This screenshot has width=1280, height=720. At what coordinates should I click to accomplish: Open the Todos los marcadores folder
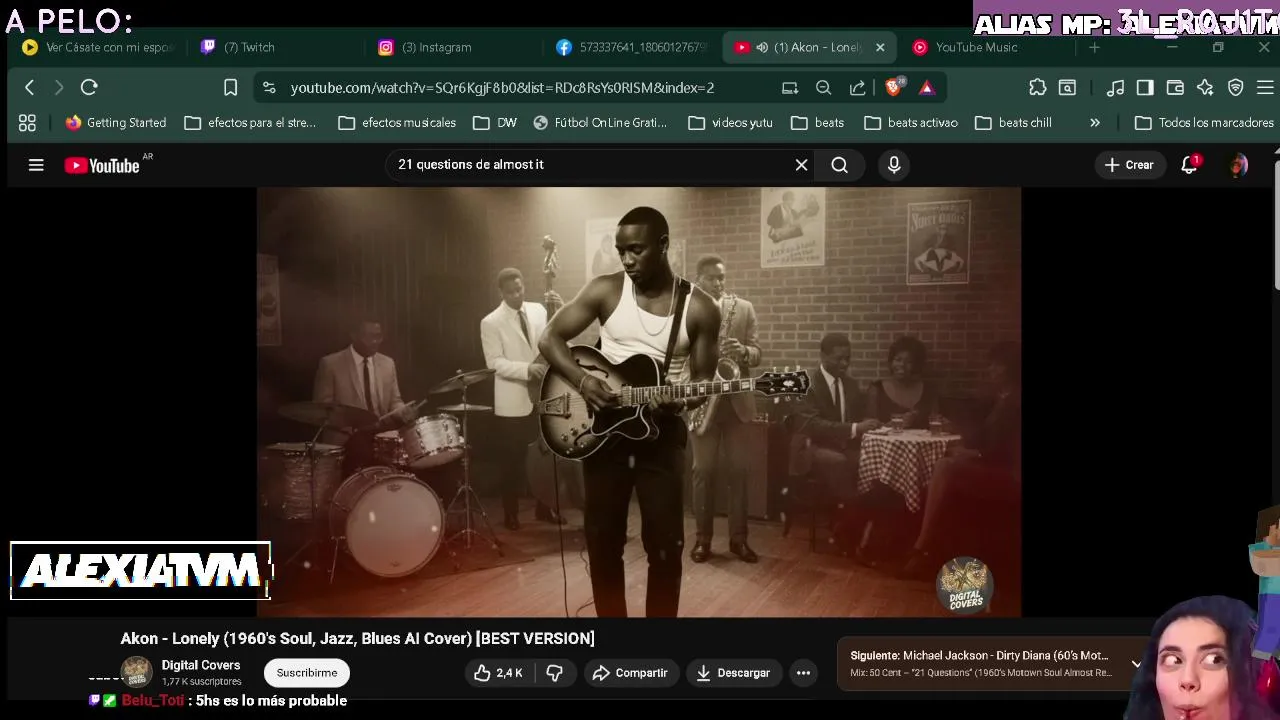point(1204,123)
